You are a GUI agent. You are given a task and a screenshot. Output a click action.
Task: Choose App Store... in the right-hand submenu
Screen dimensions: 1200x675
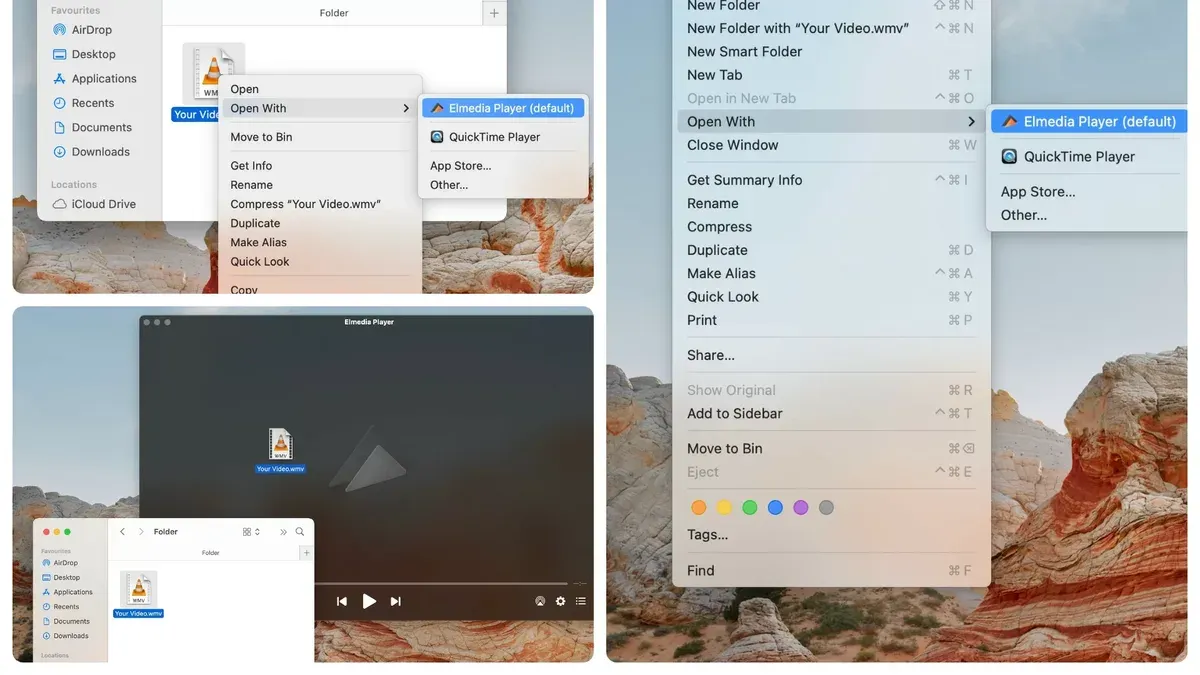(1038, 192)
